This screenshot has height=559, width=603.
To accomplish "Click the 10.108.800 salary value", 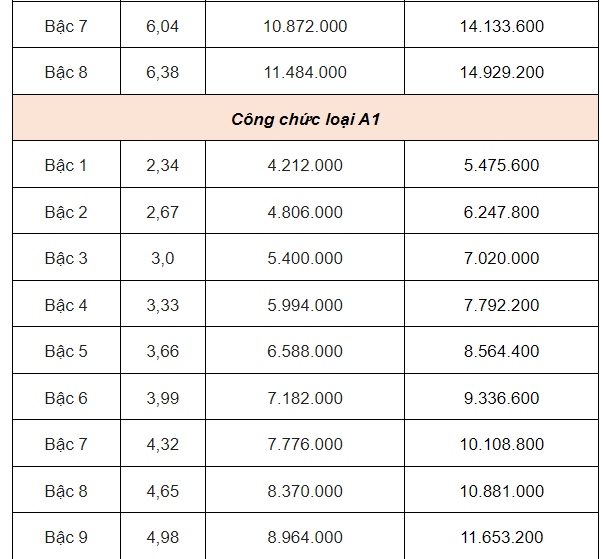I will coord(504,444).
